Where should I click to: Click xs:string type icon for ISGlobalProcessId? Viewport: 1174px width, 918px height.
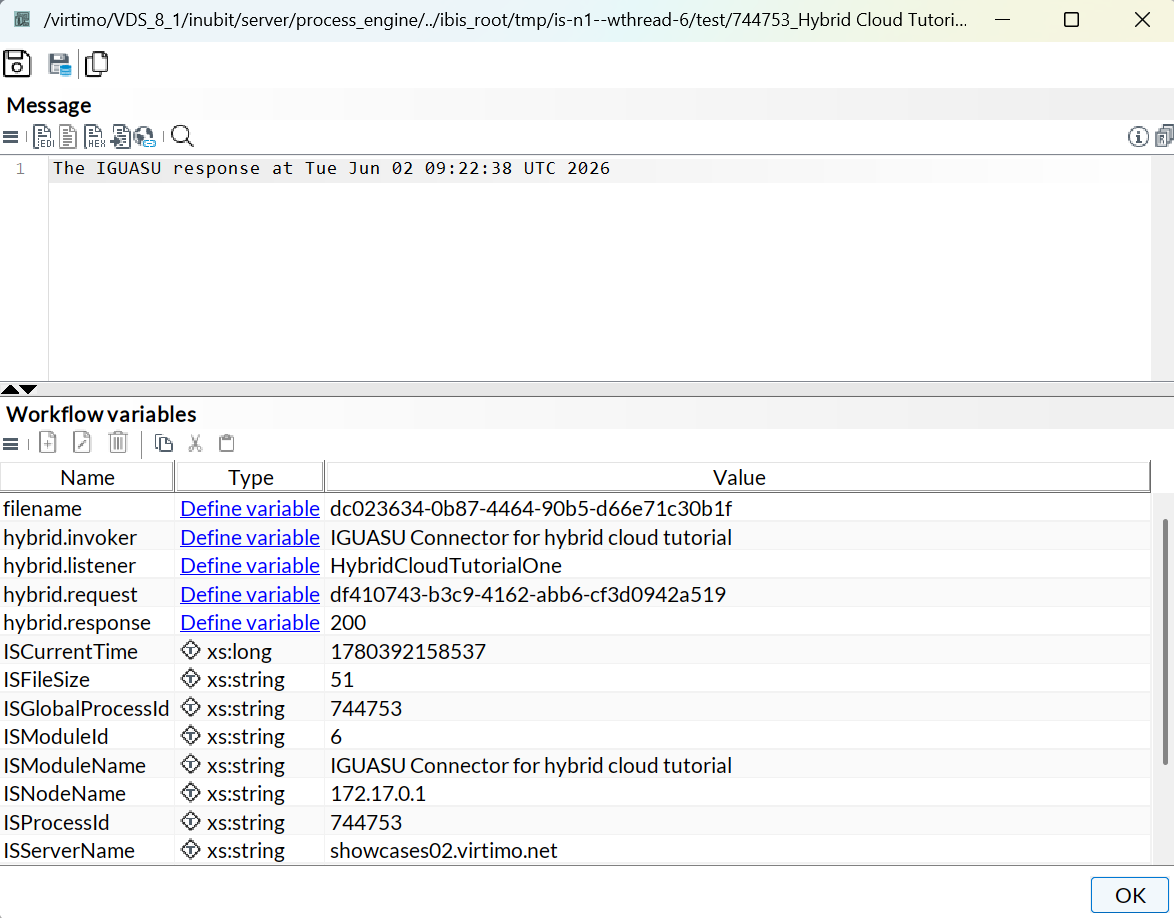pyautogui.click(x=191, y=707)
